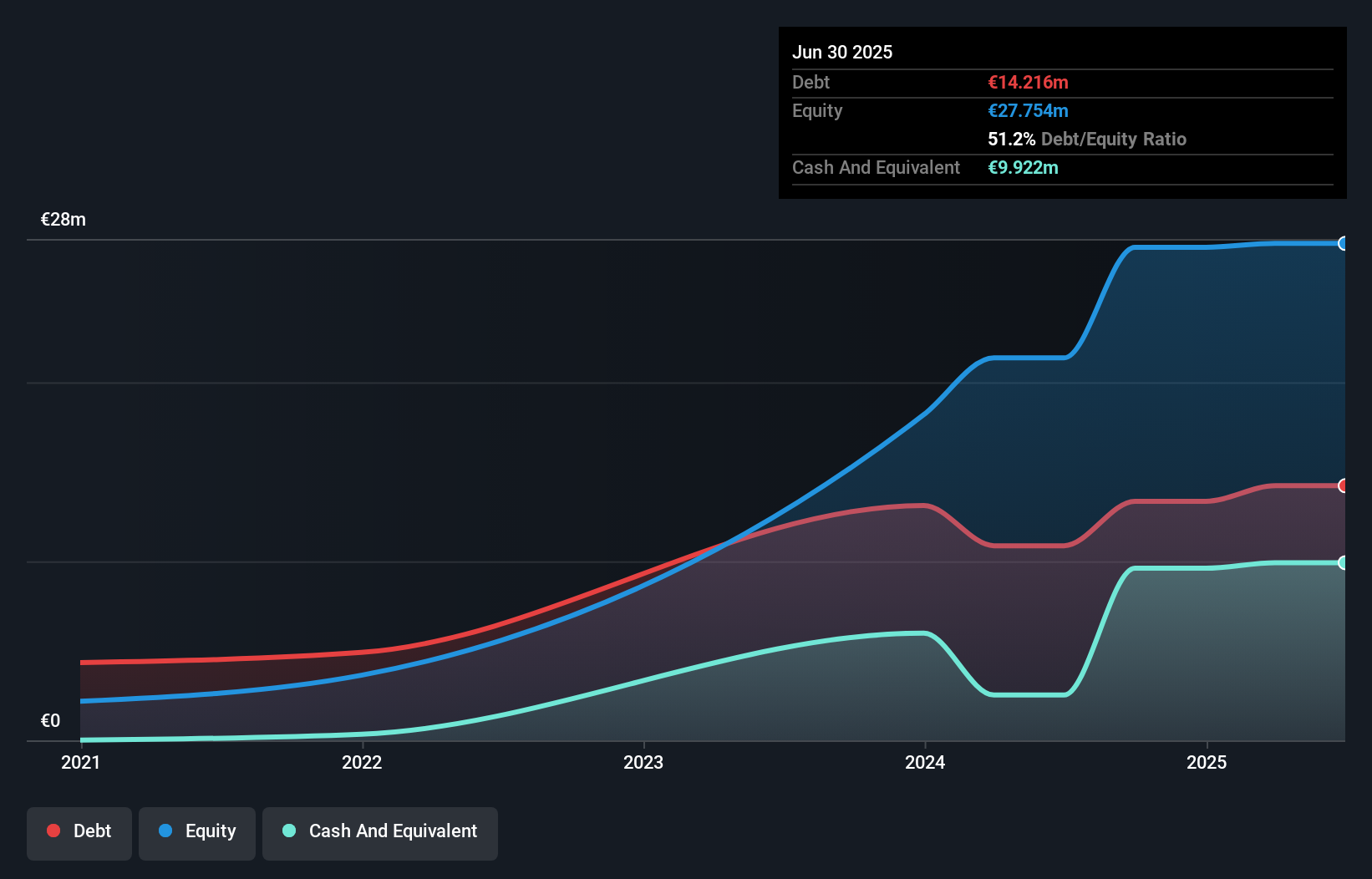
Task: Click the red Debt value in the tooltip
Action: 1028,82
